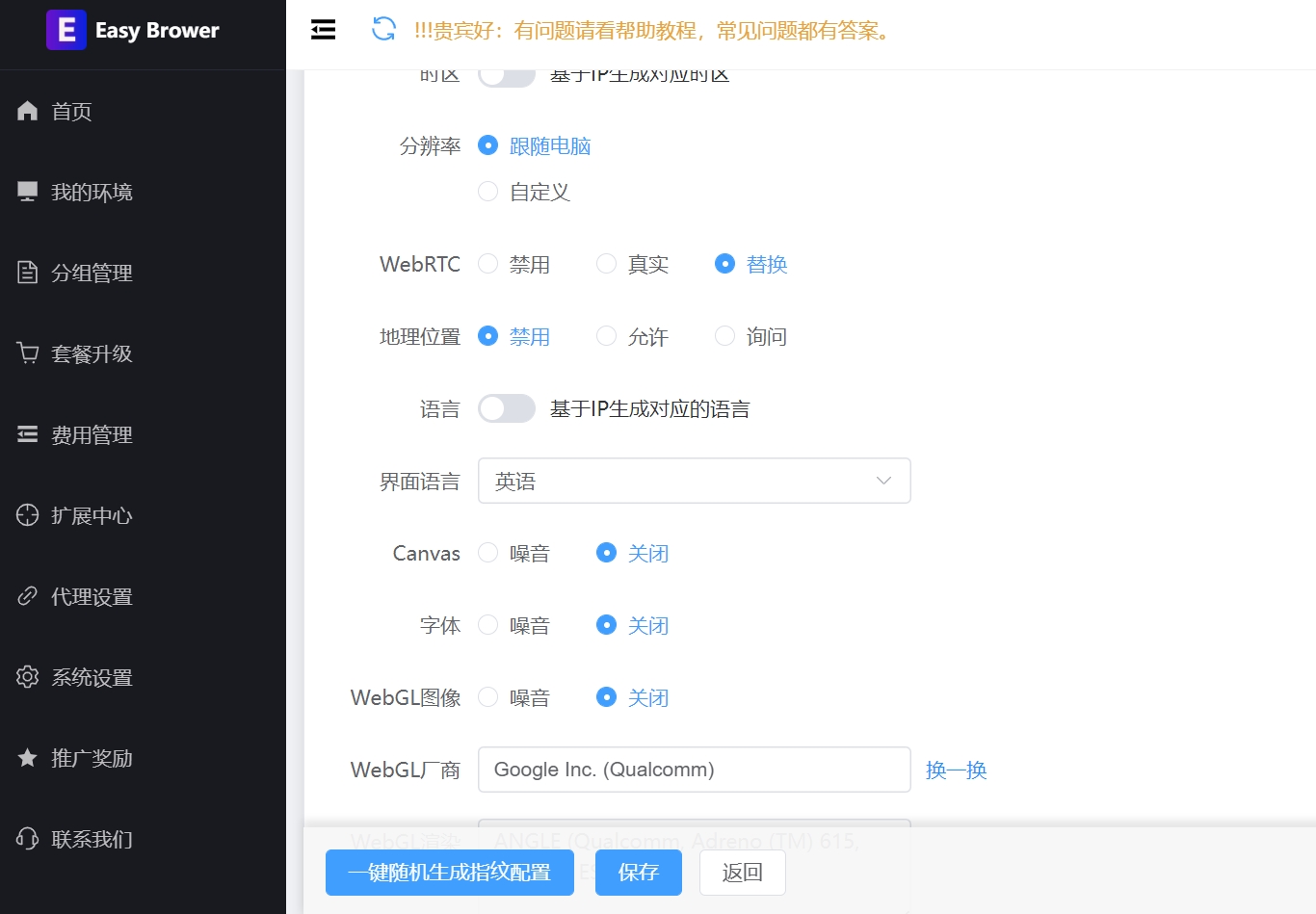Click 一键随机生成指纹配置 button
This screenshot has width=1316, height=914.
[x=449, y=872]
